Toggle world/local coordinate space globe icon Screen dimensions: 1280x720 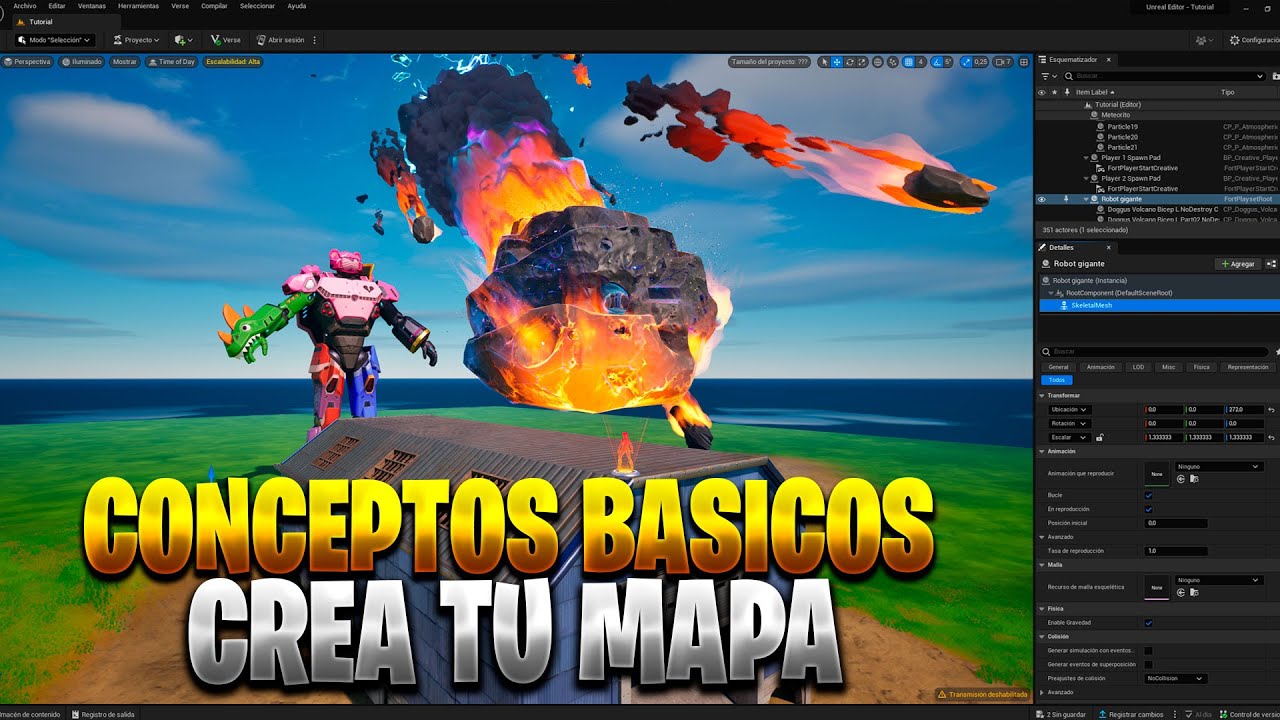point(878,62)
